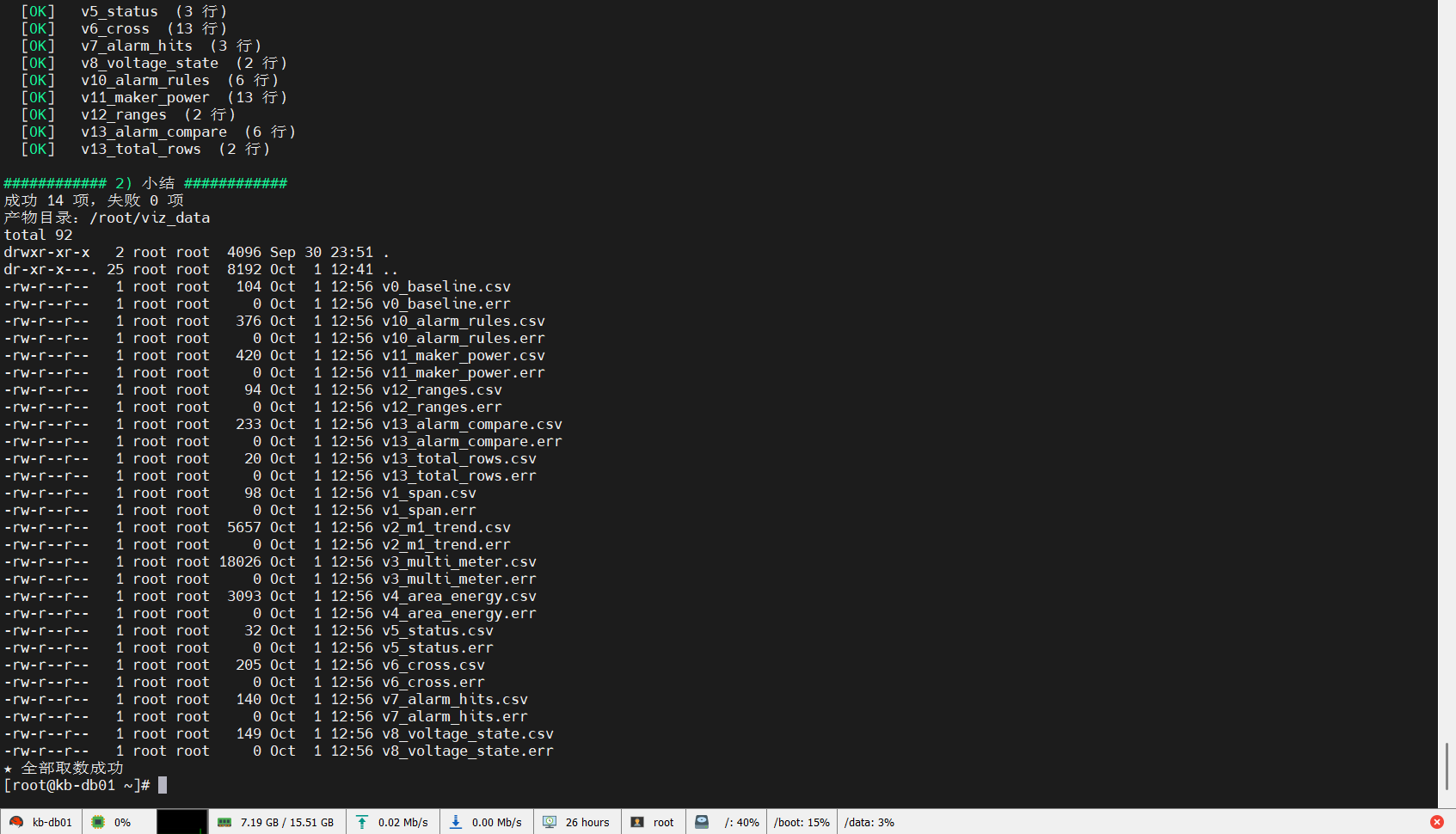Screen dimensions: 1456x834
Task: Click the v13_alarm_compare.csv filename in listing
Action: coord(472,424)
